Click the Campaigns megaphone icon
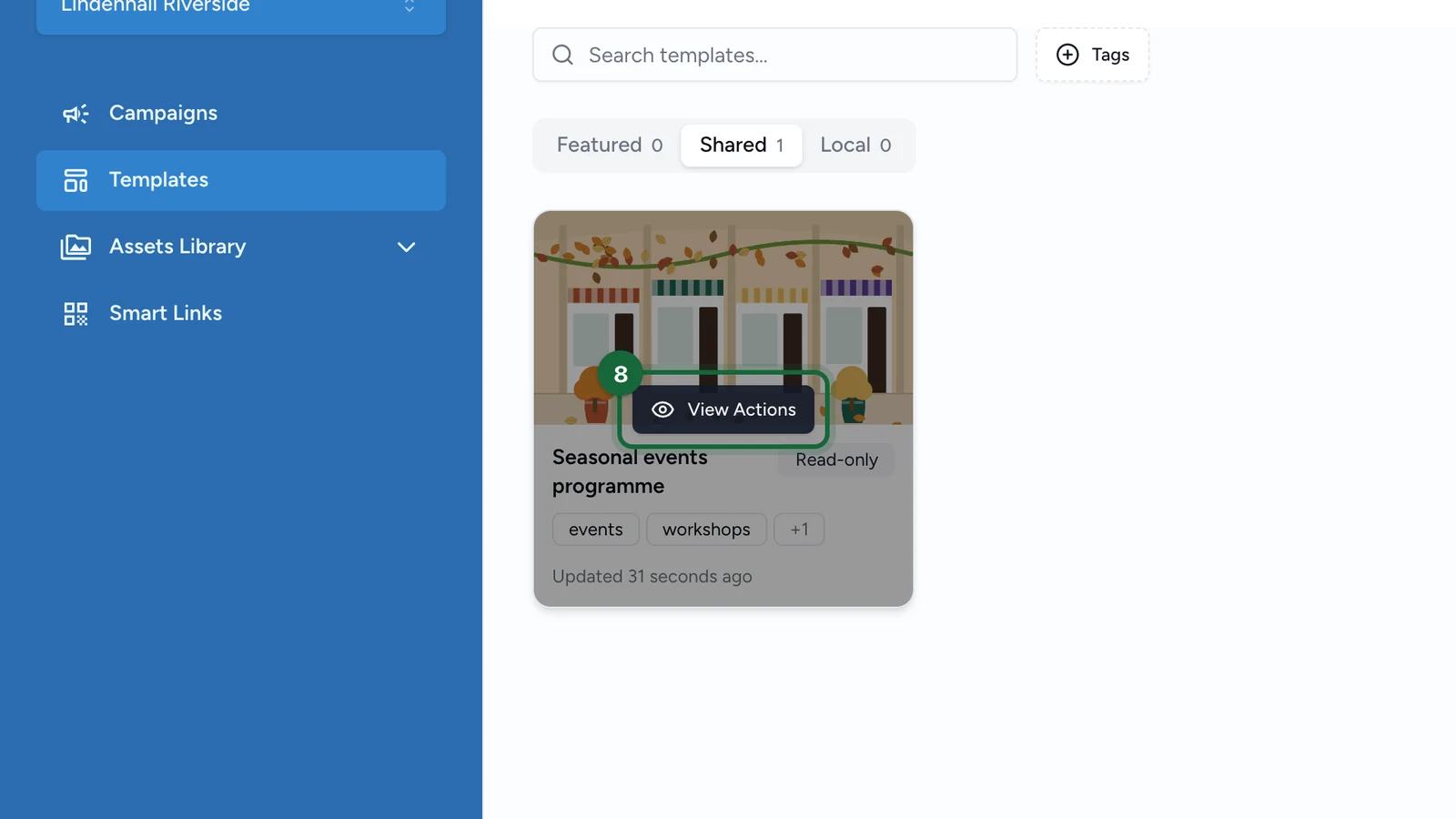Image resolution: width=1456 pixels, height=819 pixels. tap(76, 114)
